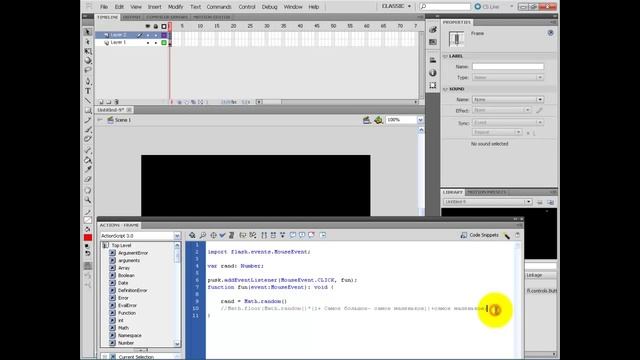Open the Commands menu
The height and width of the screenshot is (360, 640).
219,7
